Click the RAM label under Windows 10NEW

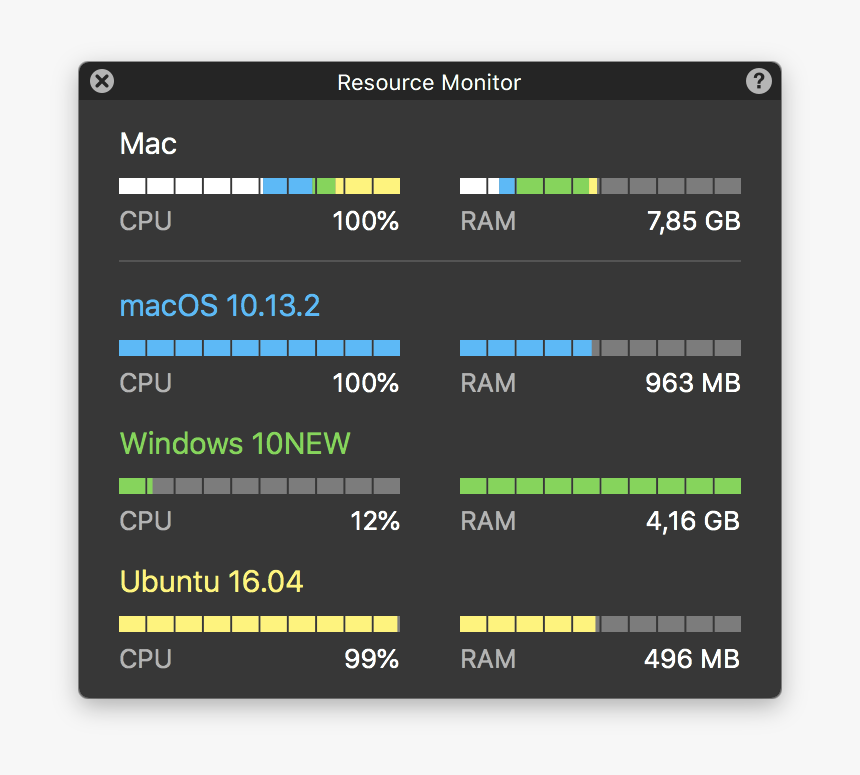pos(488,521)
